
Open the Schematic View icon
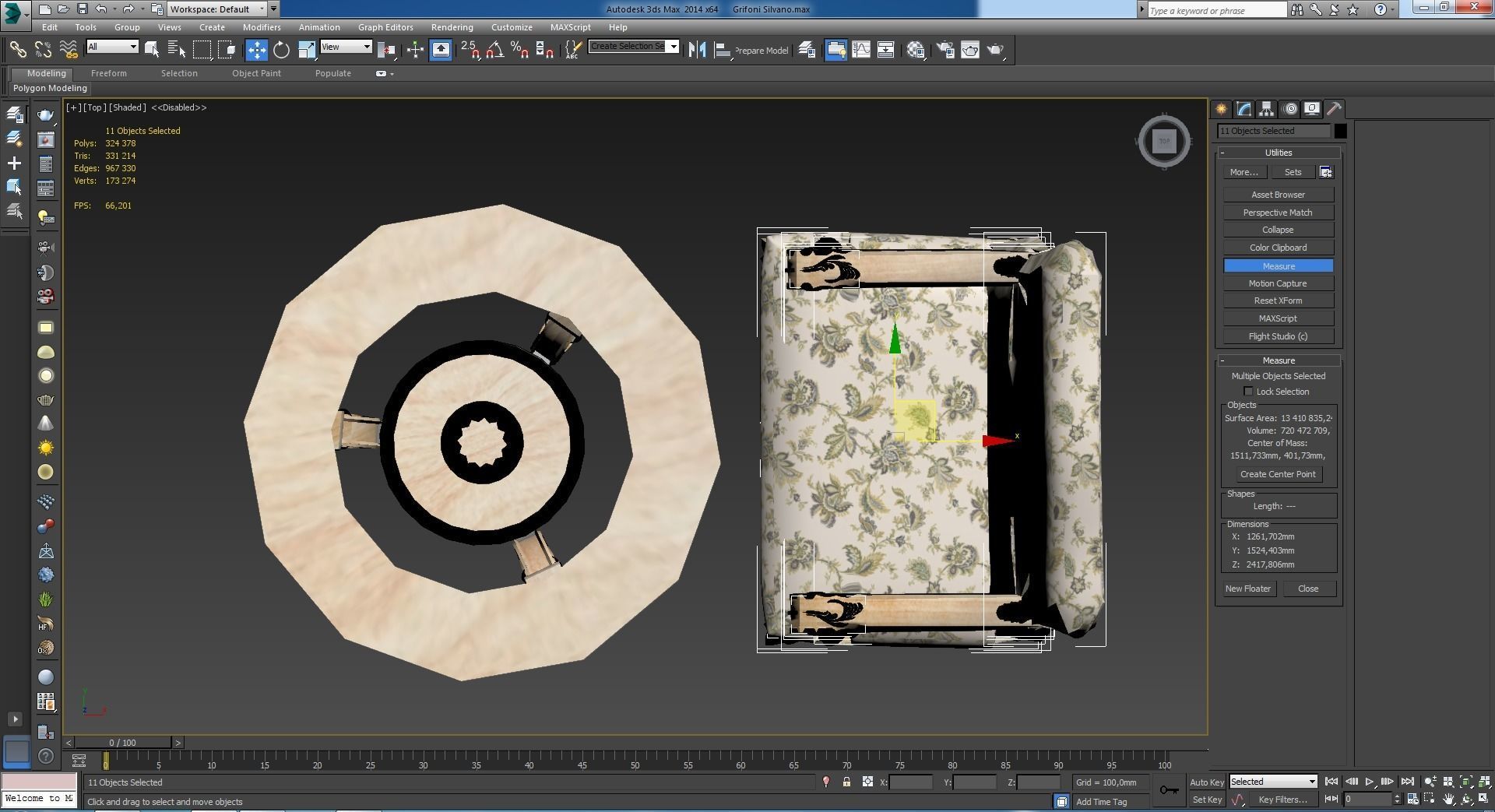point(886,50)
